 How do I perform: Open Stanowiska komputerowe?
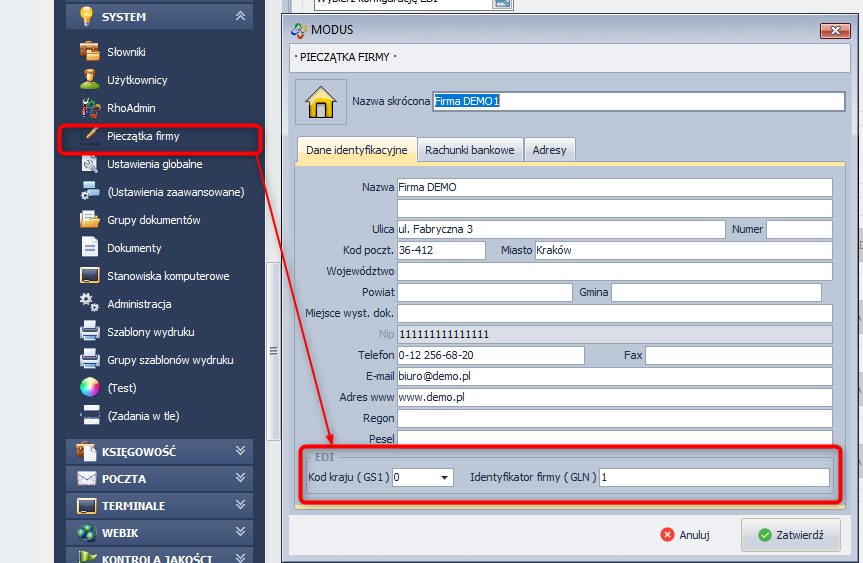(168, 275)
